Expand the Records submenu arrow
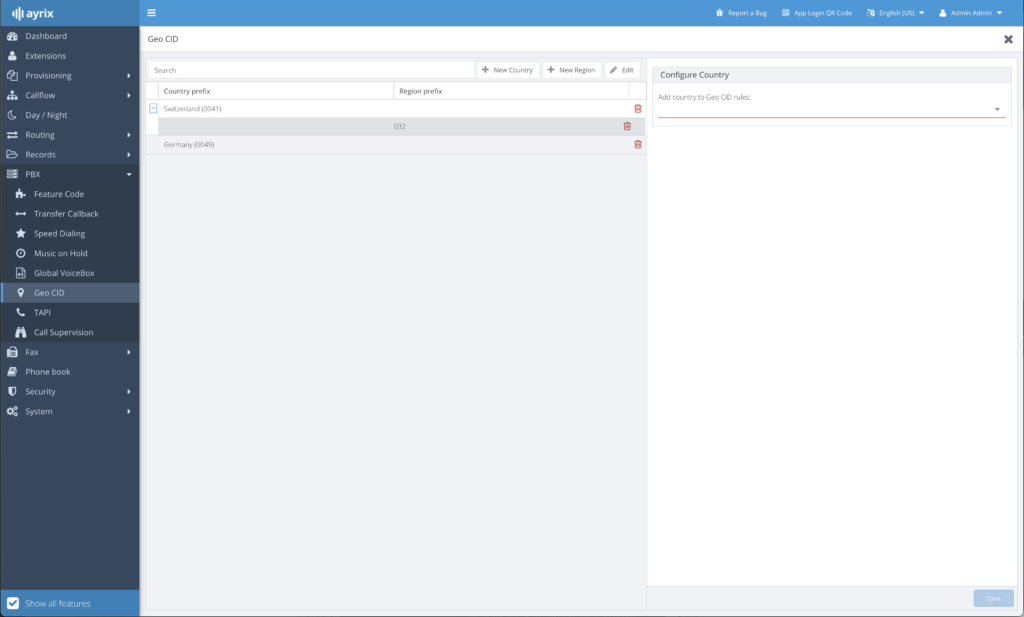The image size is (1024, 617). [129, 155]
